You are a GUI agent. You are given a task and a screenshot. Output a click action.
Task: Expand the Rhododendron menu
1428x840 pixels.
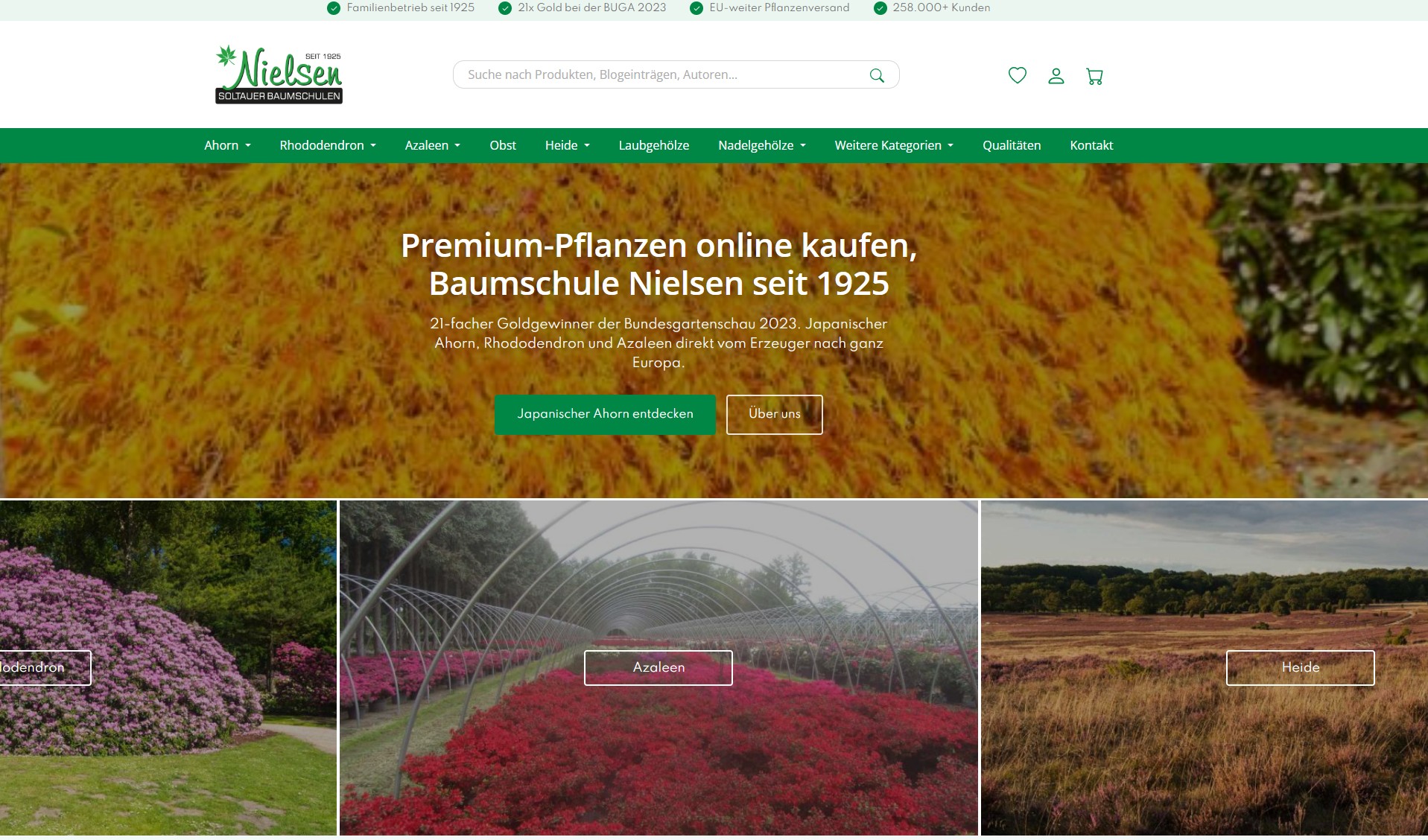pos(328,145)
